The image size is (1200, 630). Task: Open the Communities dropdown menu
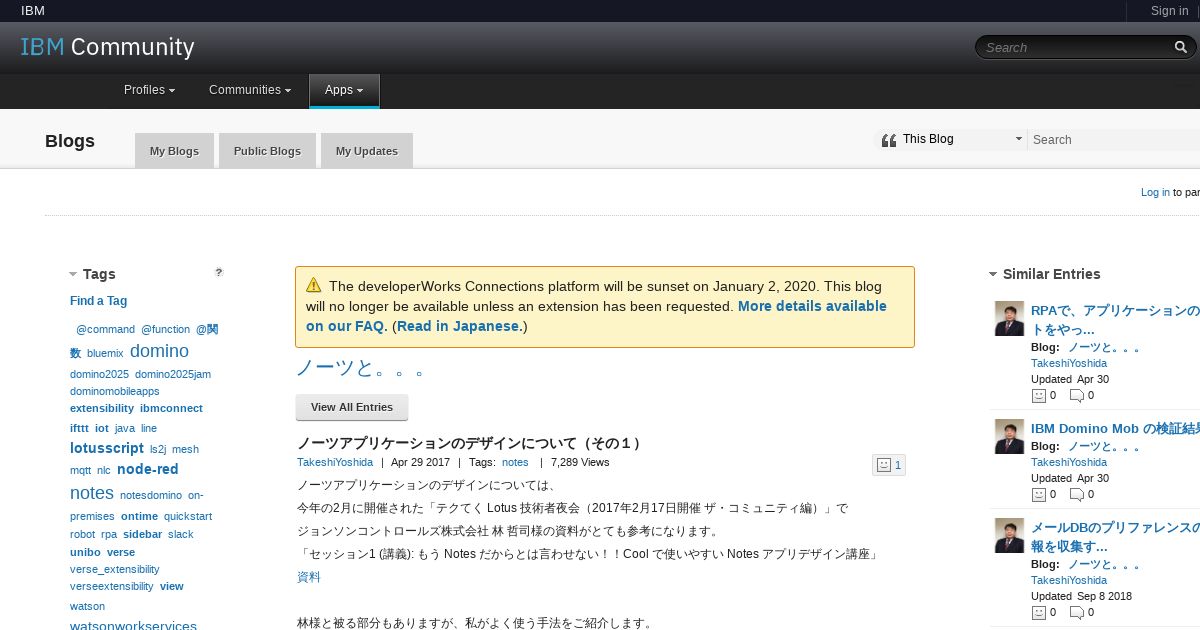[250, 90]
